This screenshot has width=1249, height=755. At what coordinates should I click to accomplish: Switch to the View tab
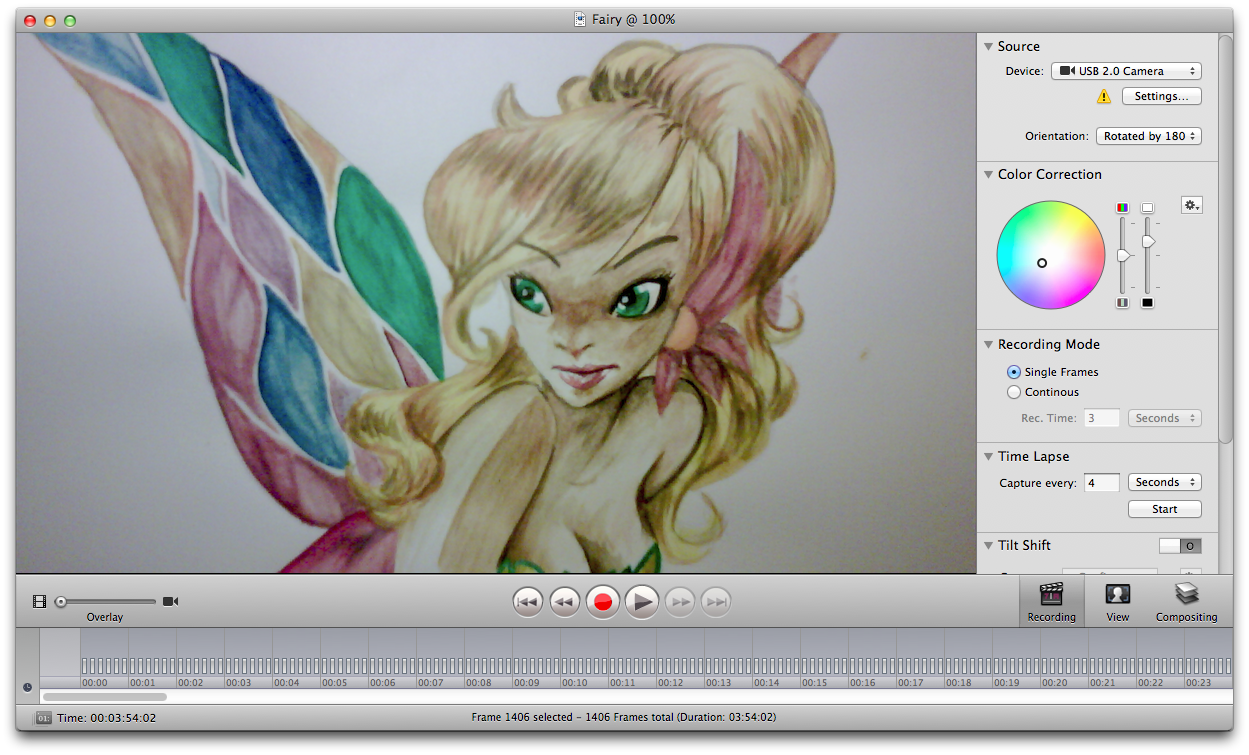[x=1117, y=603]
